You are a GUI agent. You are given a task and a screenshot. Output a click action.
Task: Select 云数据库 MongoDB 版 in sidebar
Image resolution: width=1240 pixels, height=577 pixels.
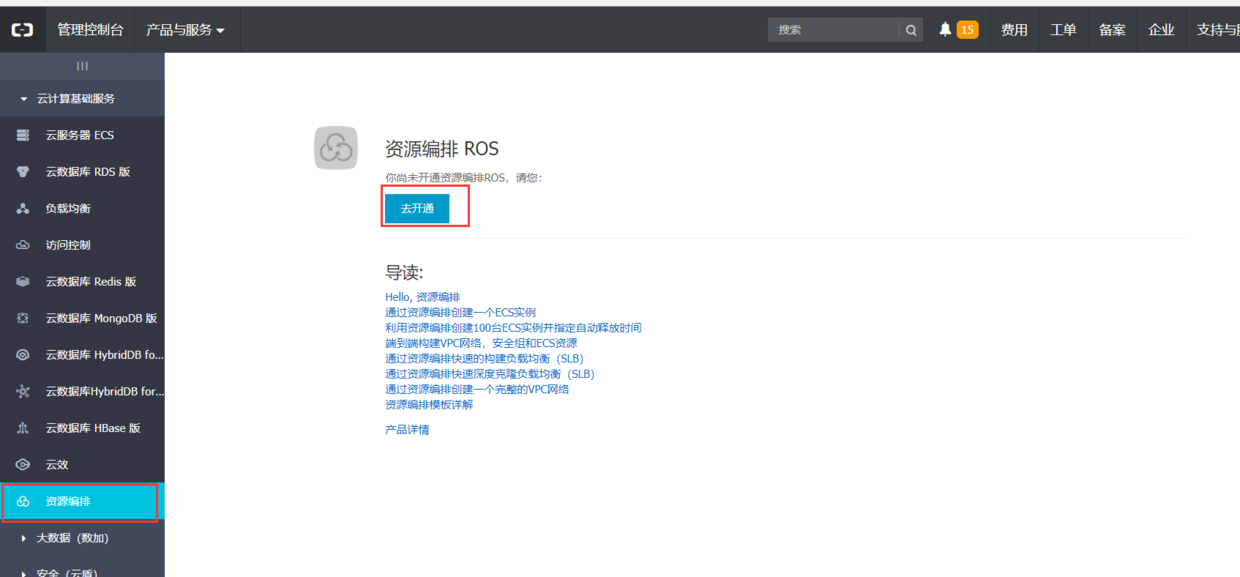click(101, 318)
